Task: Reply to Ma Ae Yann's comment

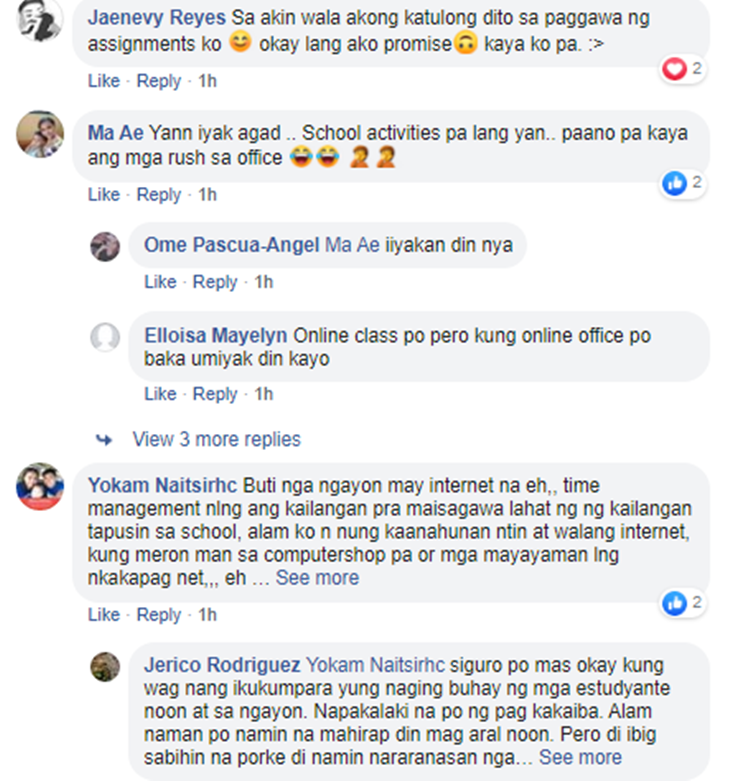Action: click(x=159, y=195)
